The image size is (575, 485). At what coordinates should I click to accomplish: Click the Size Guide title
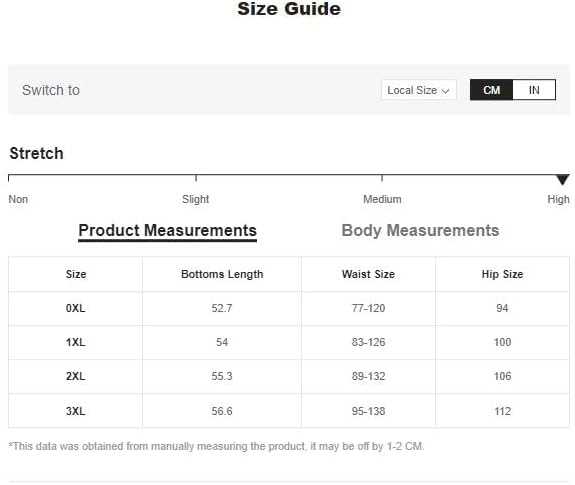point(289,9)
